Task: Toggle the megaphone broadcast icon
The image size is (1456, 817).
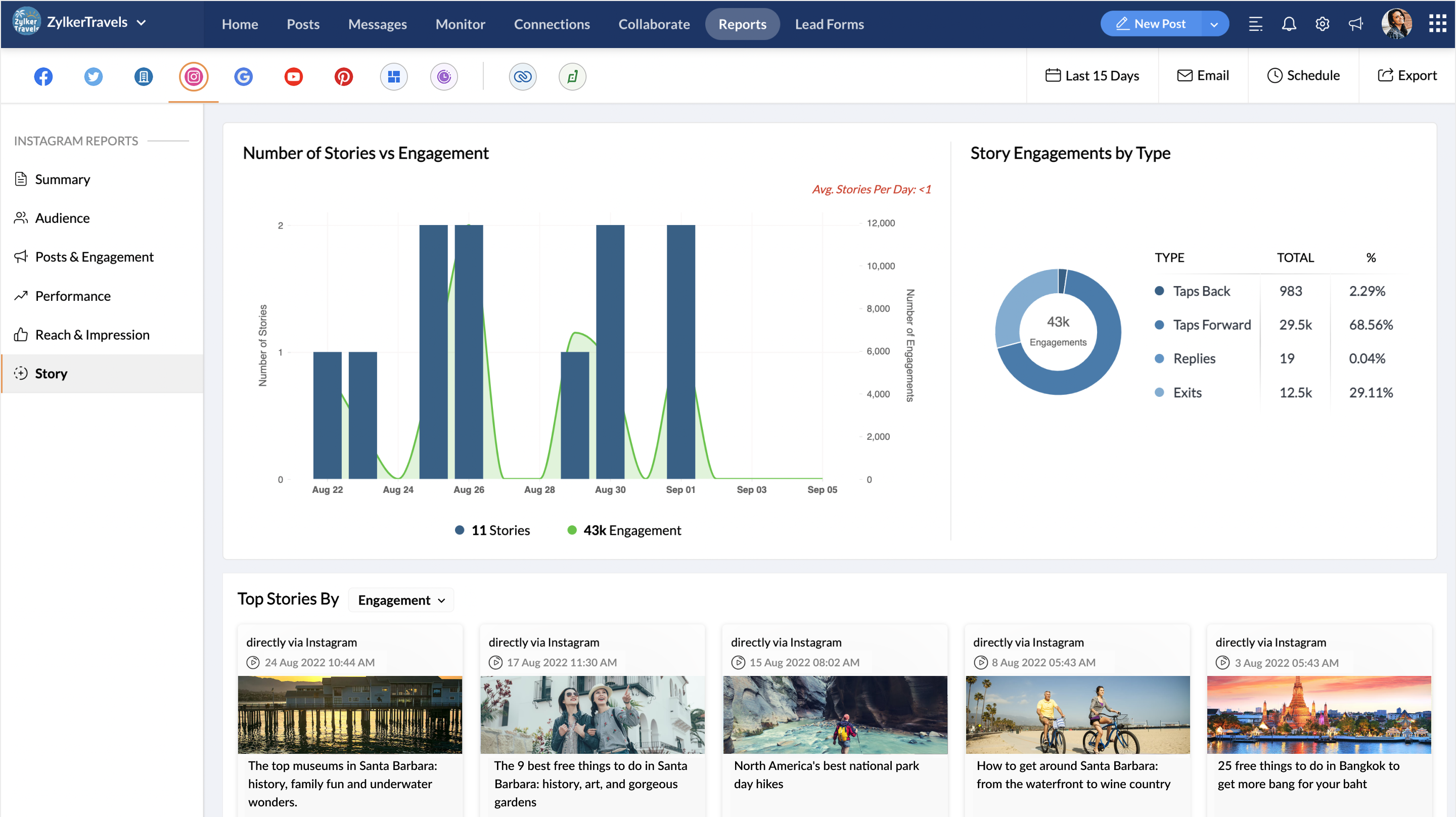Action: 1356,23
